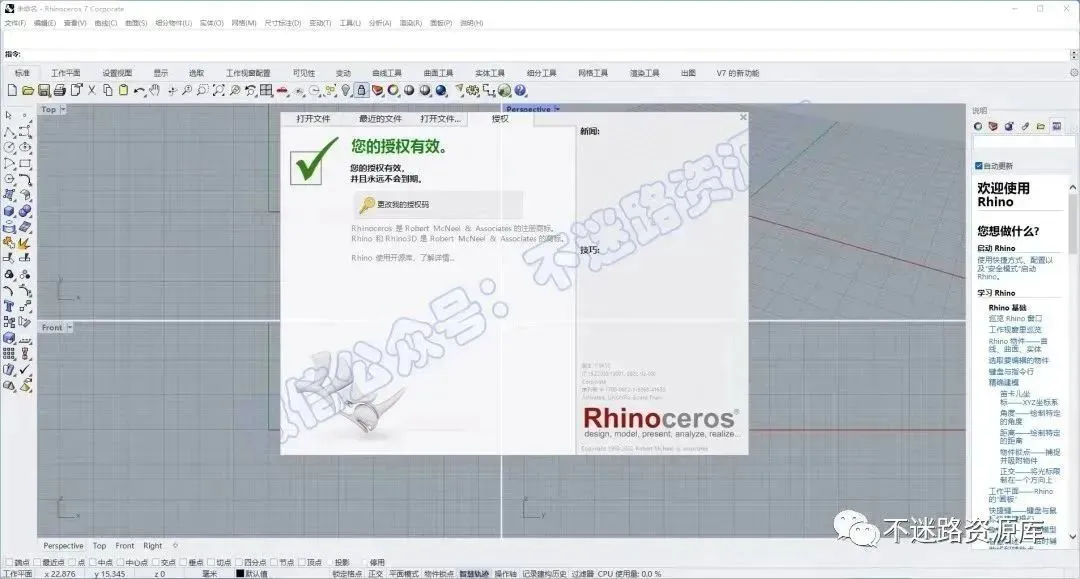Open 毫米 units selector in status bar
This screenshot has width=1080, height=579.
tap(209, 573)
